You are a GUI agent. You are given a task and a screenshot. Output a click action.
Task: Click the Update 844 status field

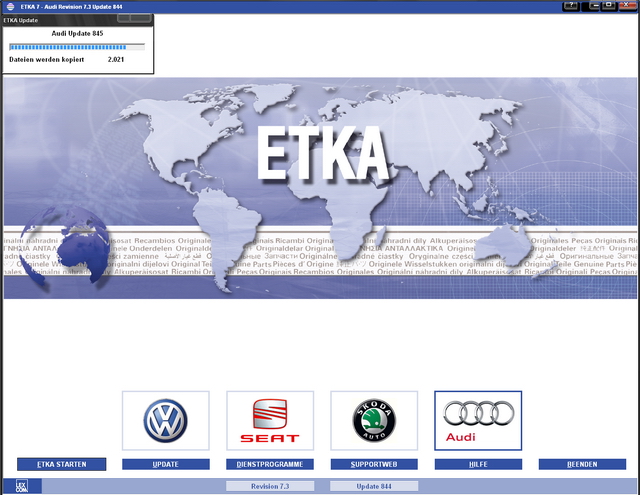[x=374, y=486]
